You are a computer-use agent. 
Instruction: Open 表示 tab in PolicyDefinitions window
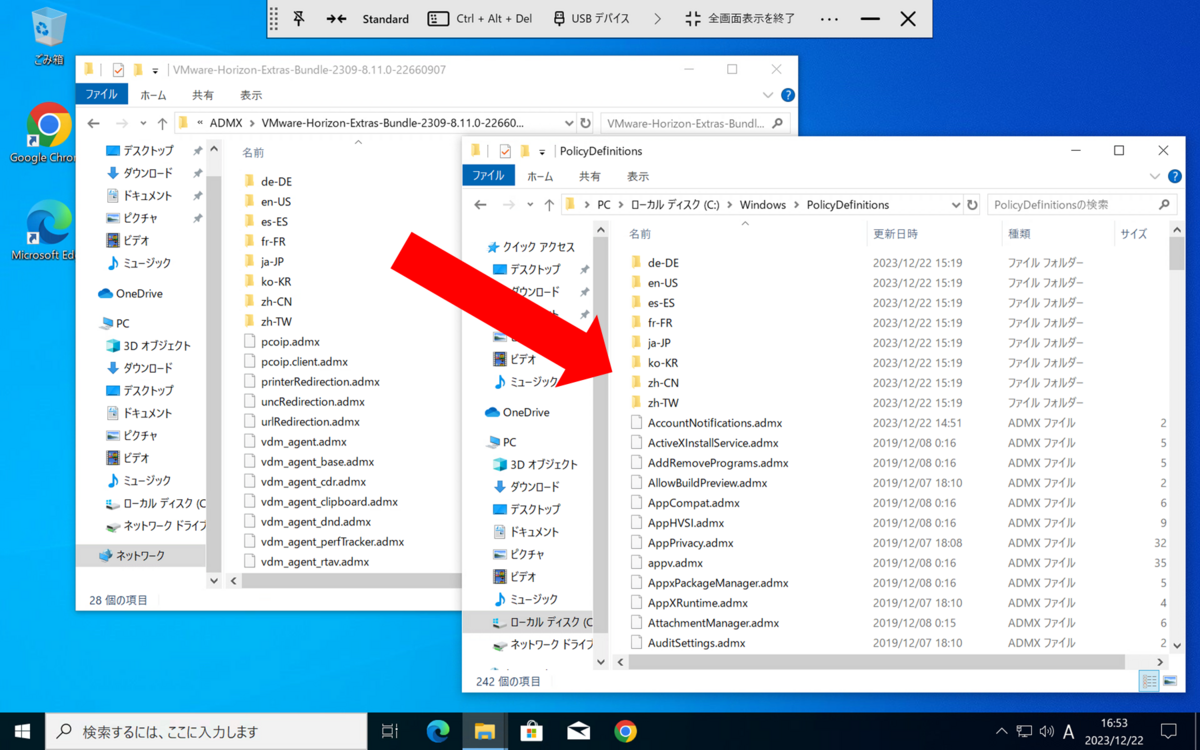[638, 176]
